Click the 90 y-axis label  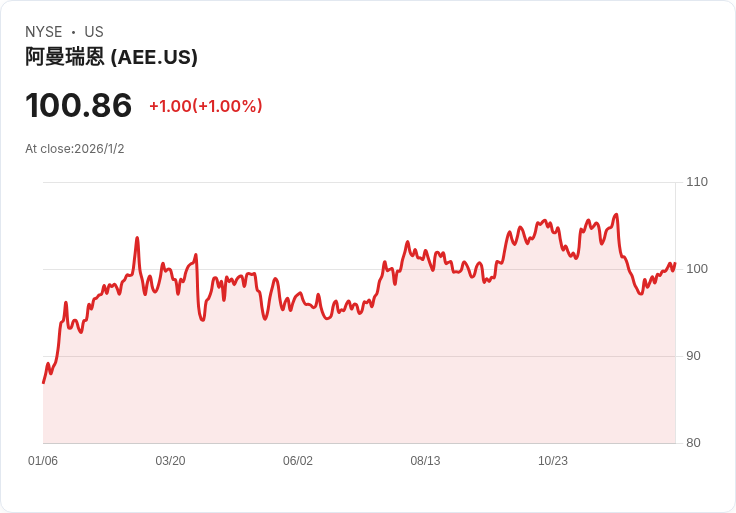click(693, 356)
